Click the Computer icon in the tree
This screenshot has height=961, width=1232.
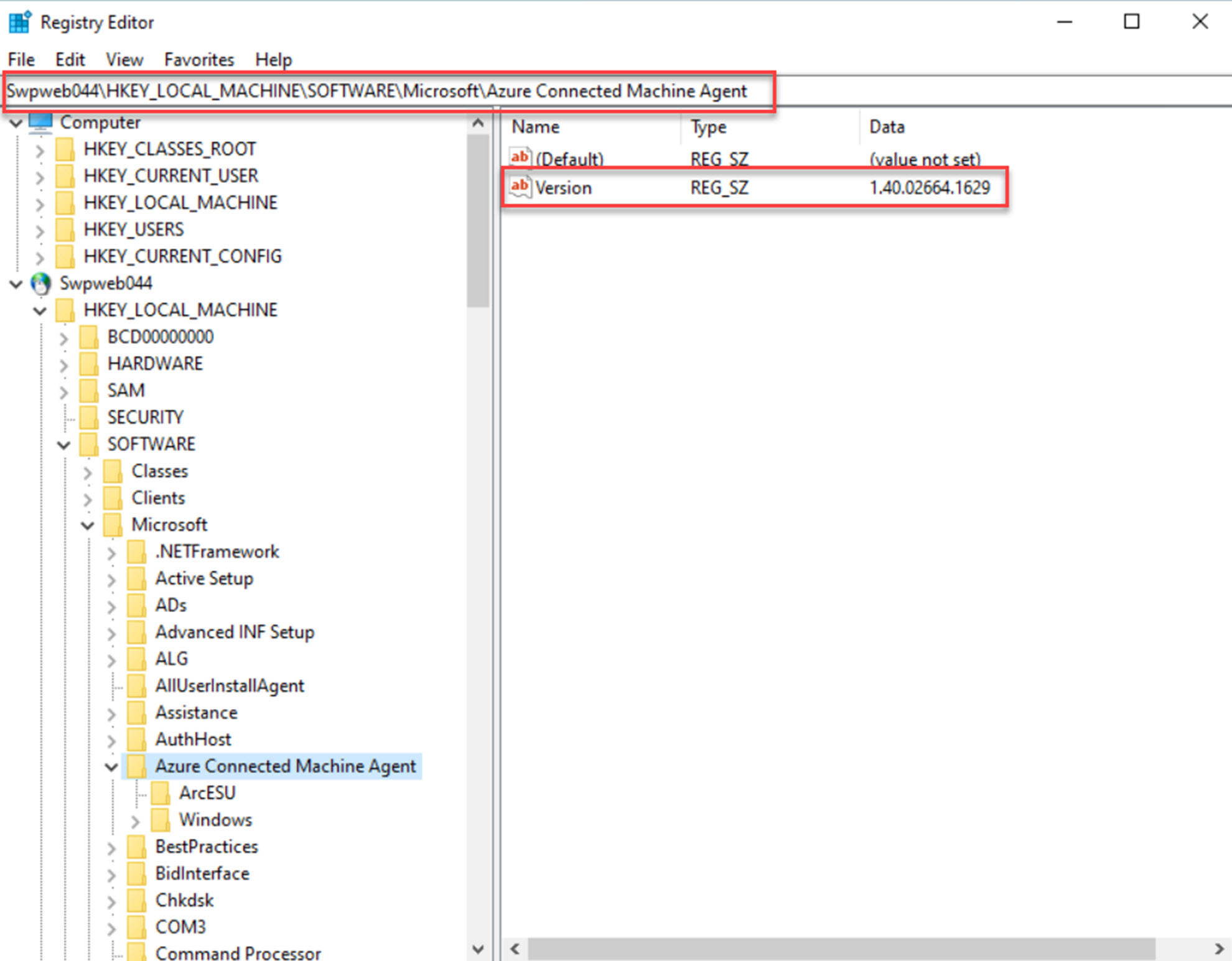[41, 122]
